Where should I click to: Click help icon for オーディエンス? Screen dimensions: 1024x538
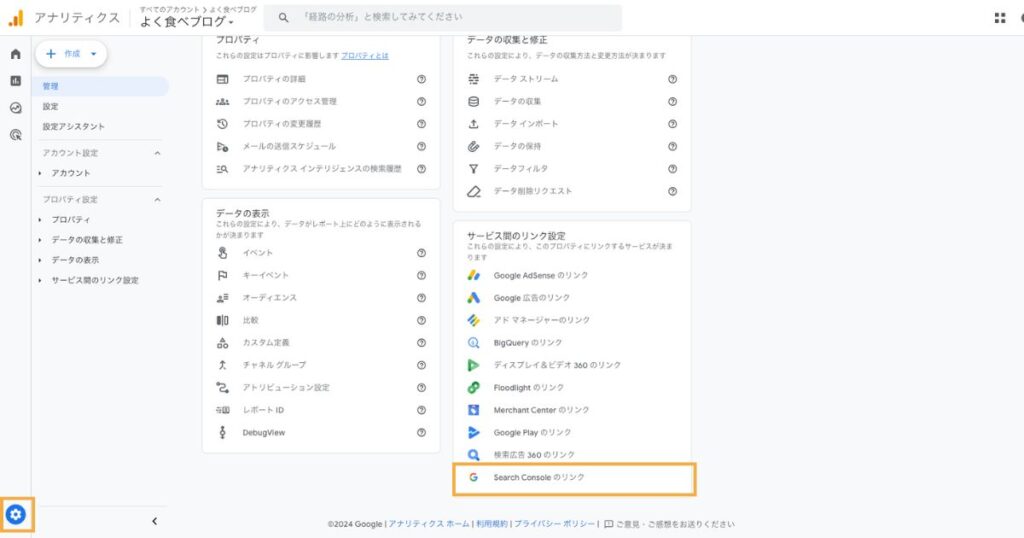(x=421, y=298)
